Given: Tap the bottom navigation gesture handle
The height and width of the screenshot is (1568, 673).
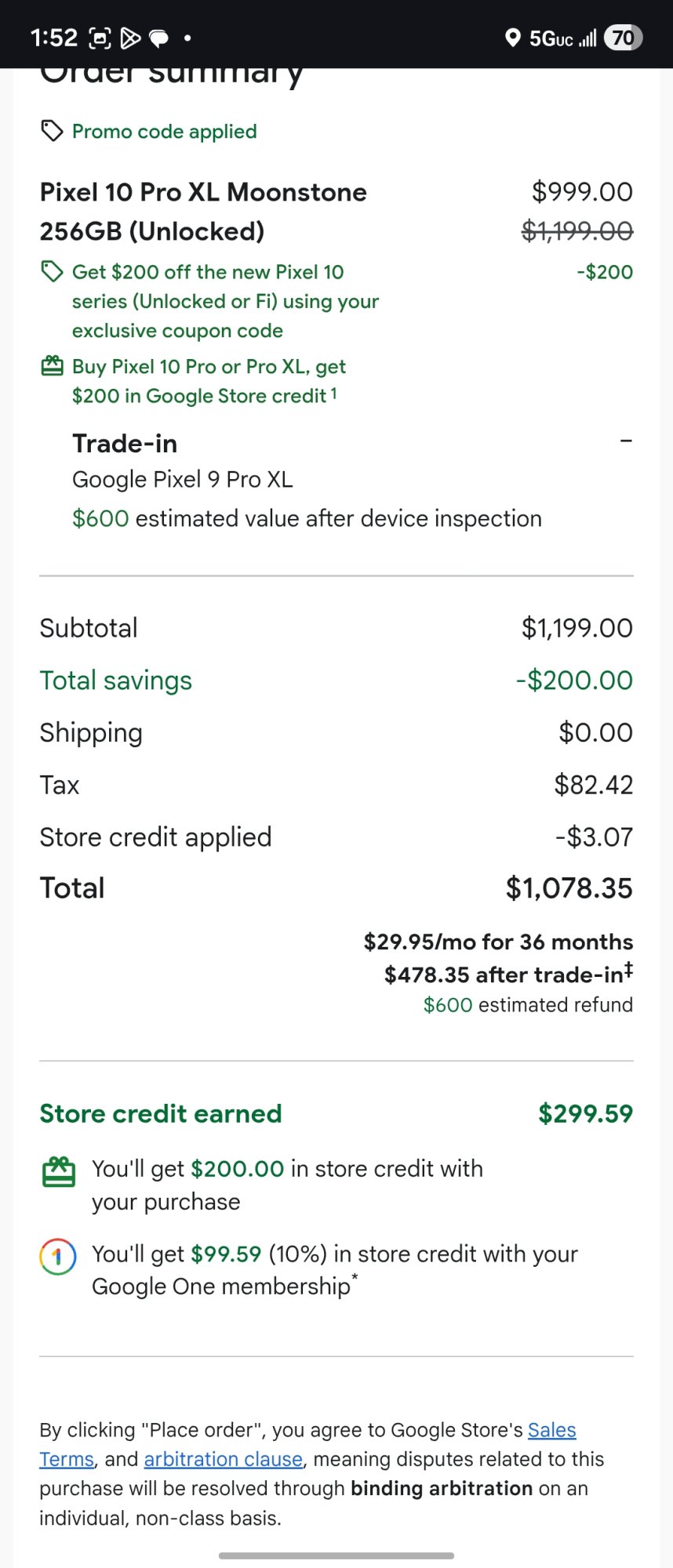Looking at the screenshot, I should [336, 1555].
